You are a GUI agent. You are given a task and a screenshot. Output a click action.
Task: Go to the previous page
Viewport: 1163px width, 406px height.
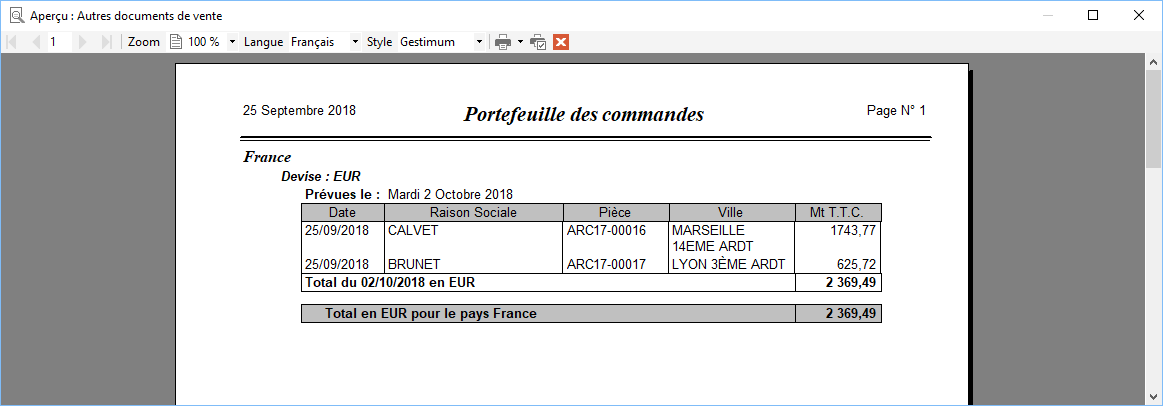click(x=36, y=42)
